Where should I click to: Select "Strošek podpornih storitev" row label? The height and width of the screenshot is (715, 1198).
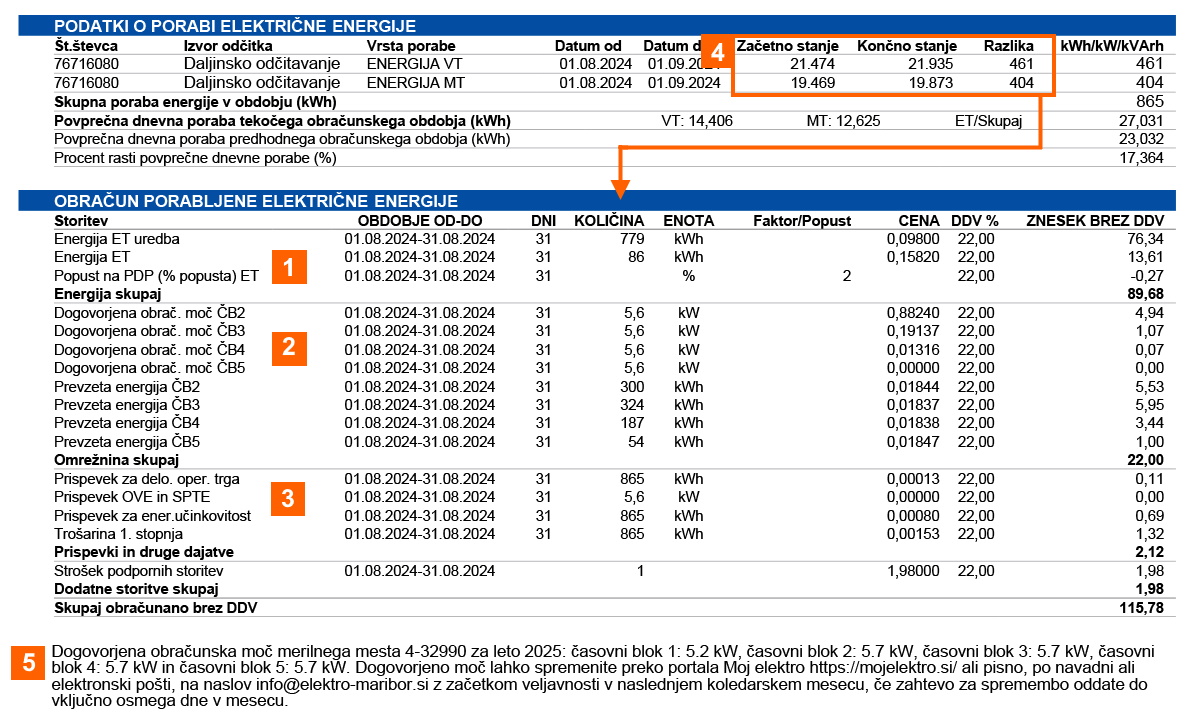coord(139,571)
